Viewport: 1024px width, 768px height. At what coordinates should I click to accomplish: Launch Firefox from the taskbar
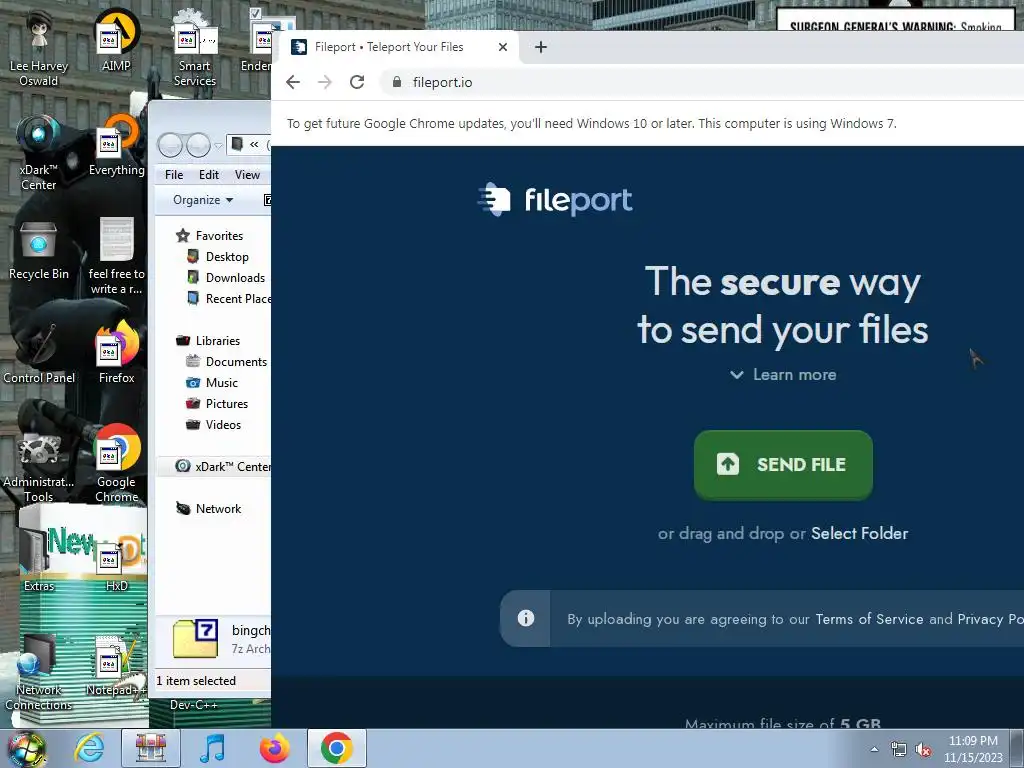(x=274, y=748)
